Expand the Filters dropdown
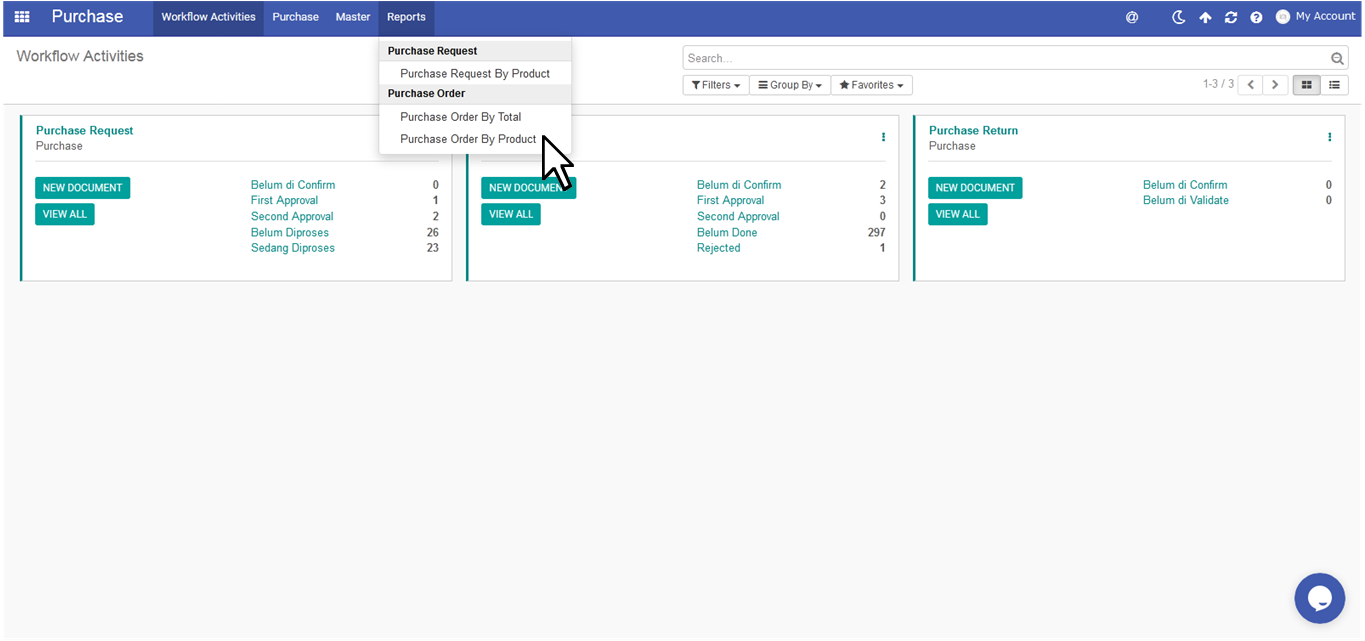This screenshot has height=641, width=1365. [715, 85]
